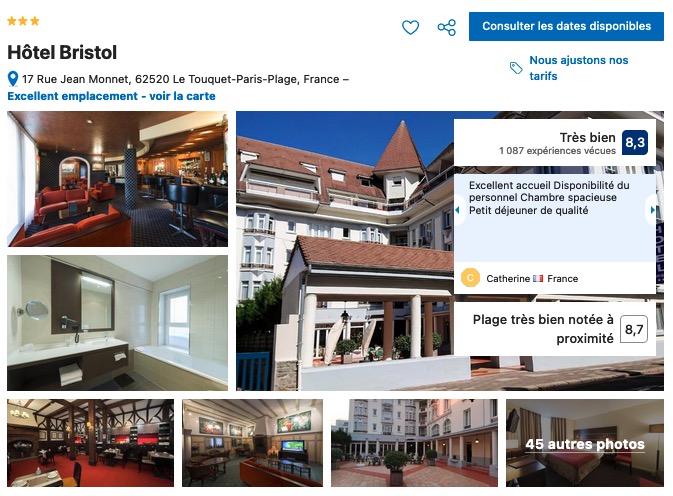Open the main hotel exterior photo
This screenshot has height=496, width=673.
click(345, 251)
